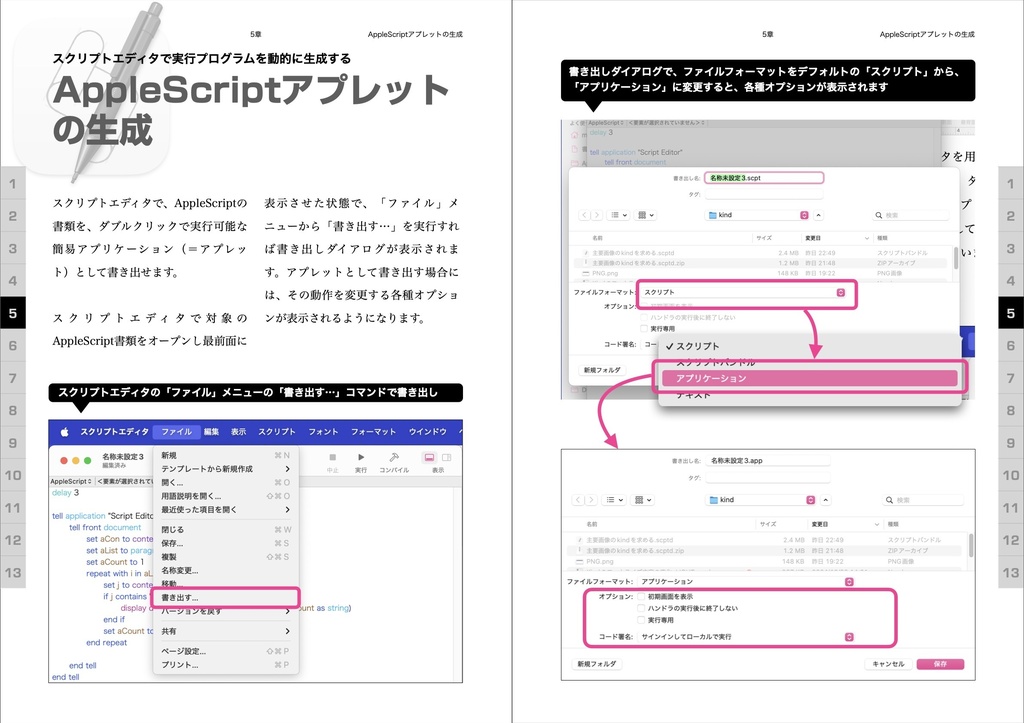
Task: Click the 新規フォルダ button
Action: [598, 664]
